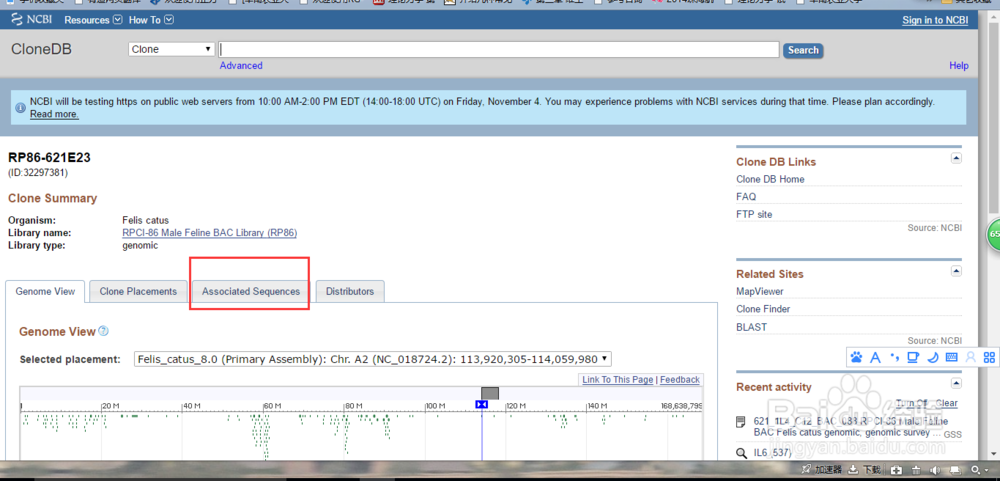This screenshot has height=481, width=1000.
Task: Switch to the Clone Placements tab
Action: point(138,292)
